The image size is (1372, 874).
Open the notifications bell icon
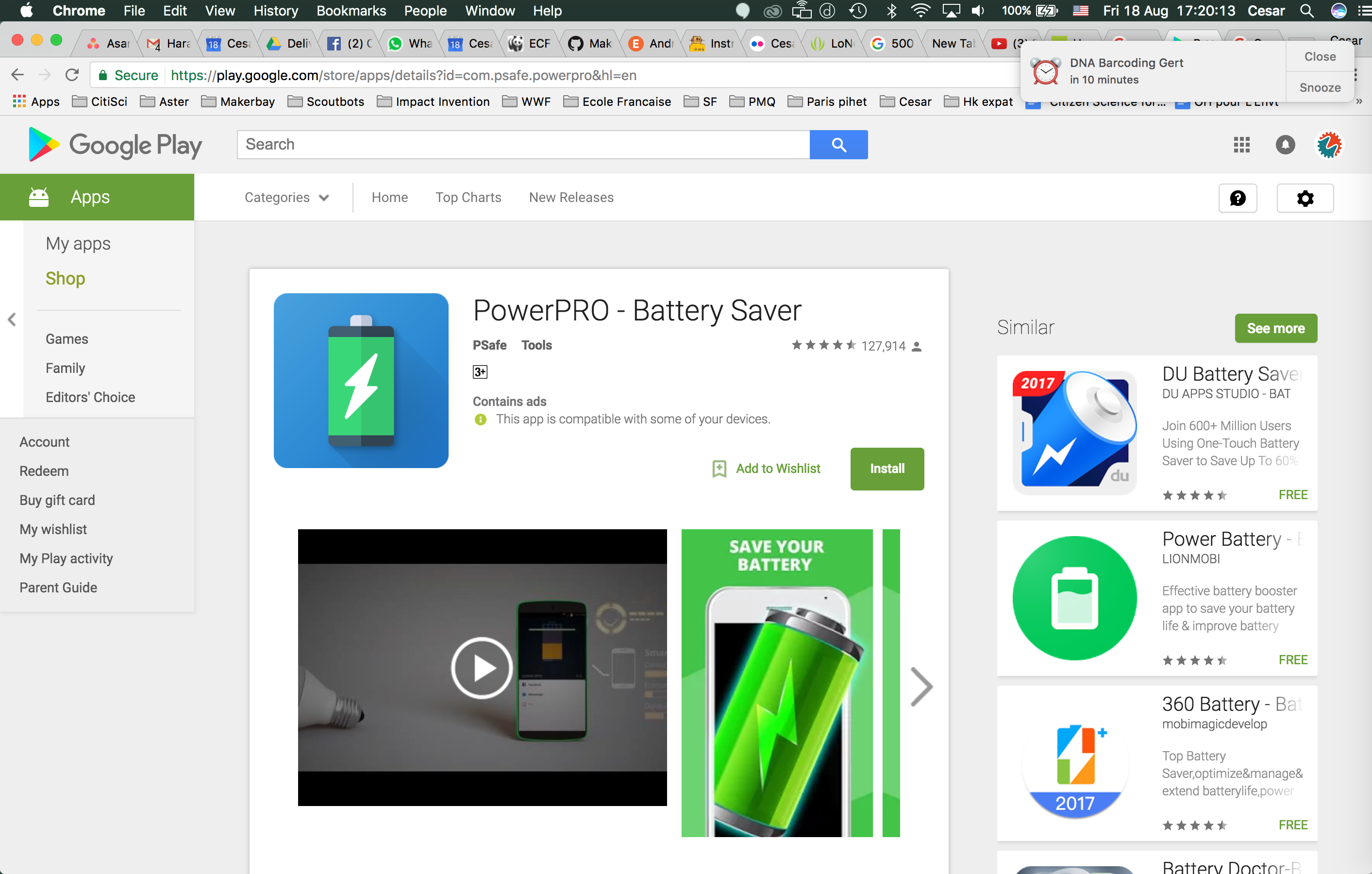(x=1285, y=145)
